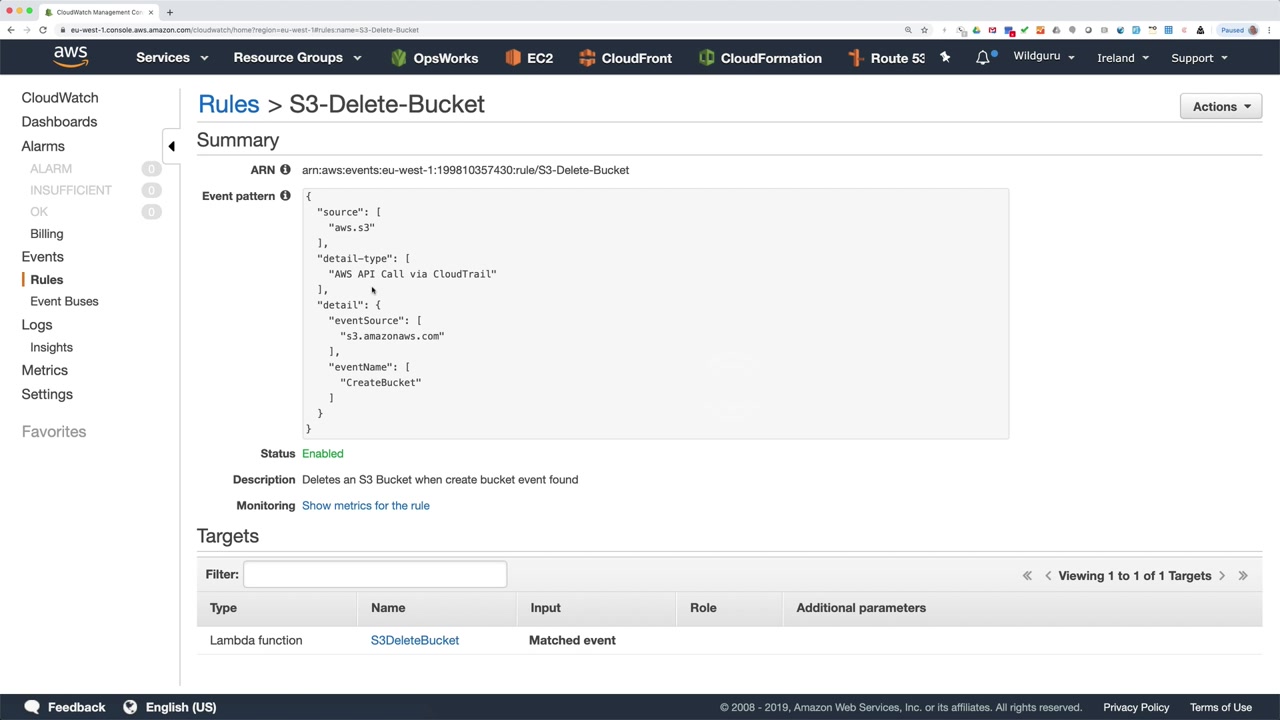1280x720 pixels.
Task: Click the rule ARN text
Action: tap(466, 170)
